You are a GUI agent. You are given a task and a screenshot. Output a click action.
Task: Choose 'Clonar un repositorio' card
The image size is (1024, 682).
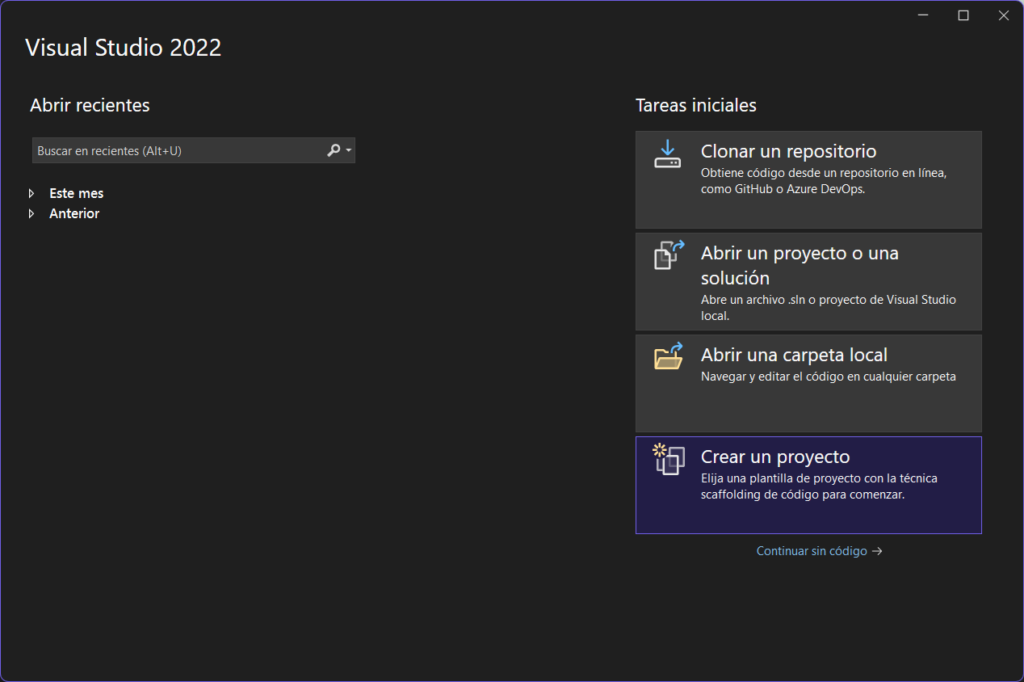point(808,180)
